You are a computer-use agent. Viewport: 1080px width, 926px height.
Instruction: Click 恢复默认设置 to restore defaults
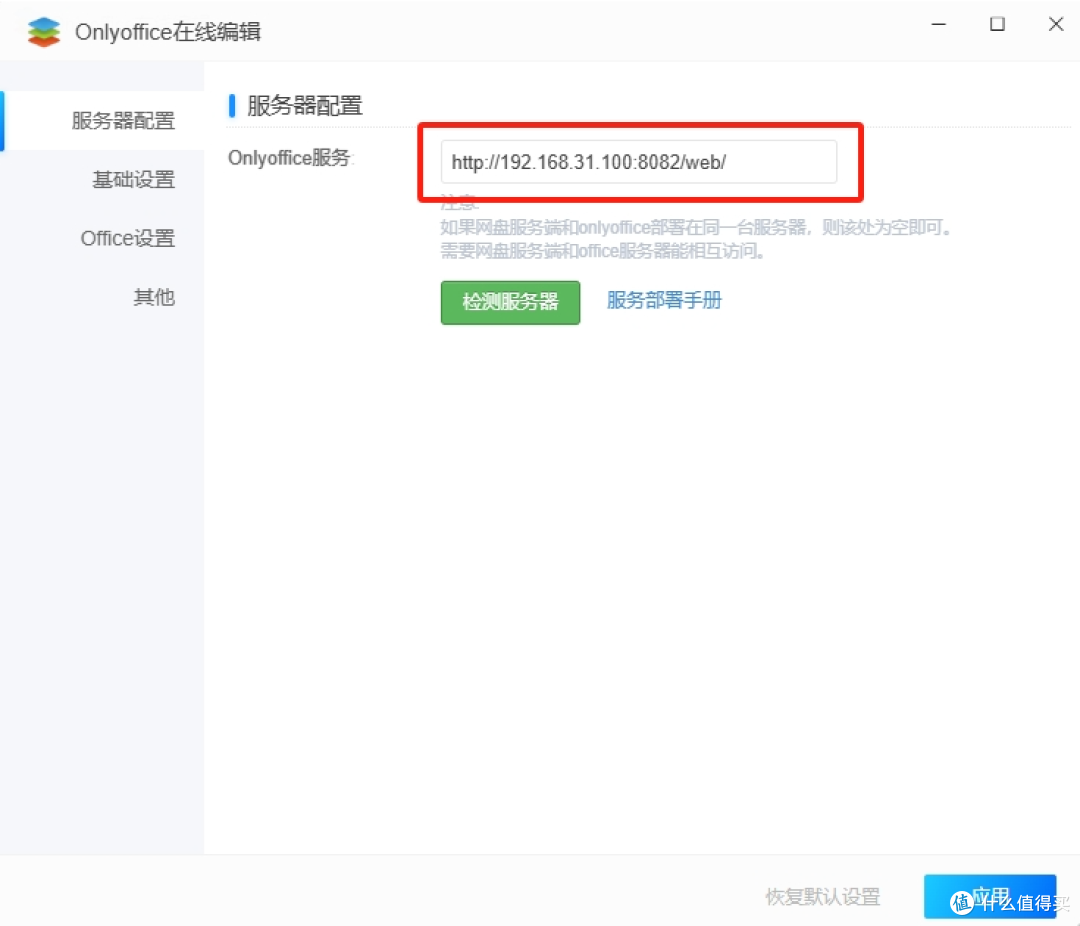822,897
